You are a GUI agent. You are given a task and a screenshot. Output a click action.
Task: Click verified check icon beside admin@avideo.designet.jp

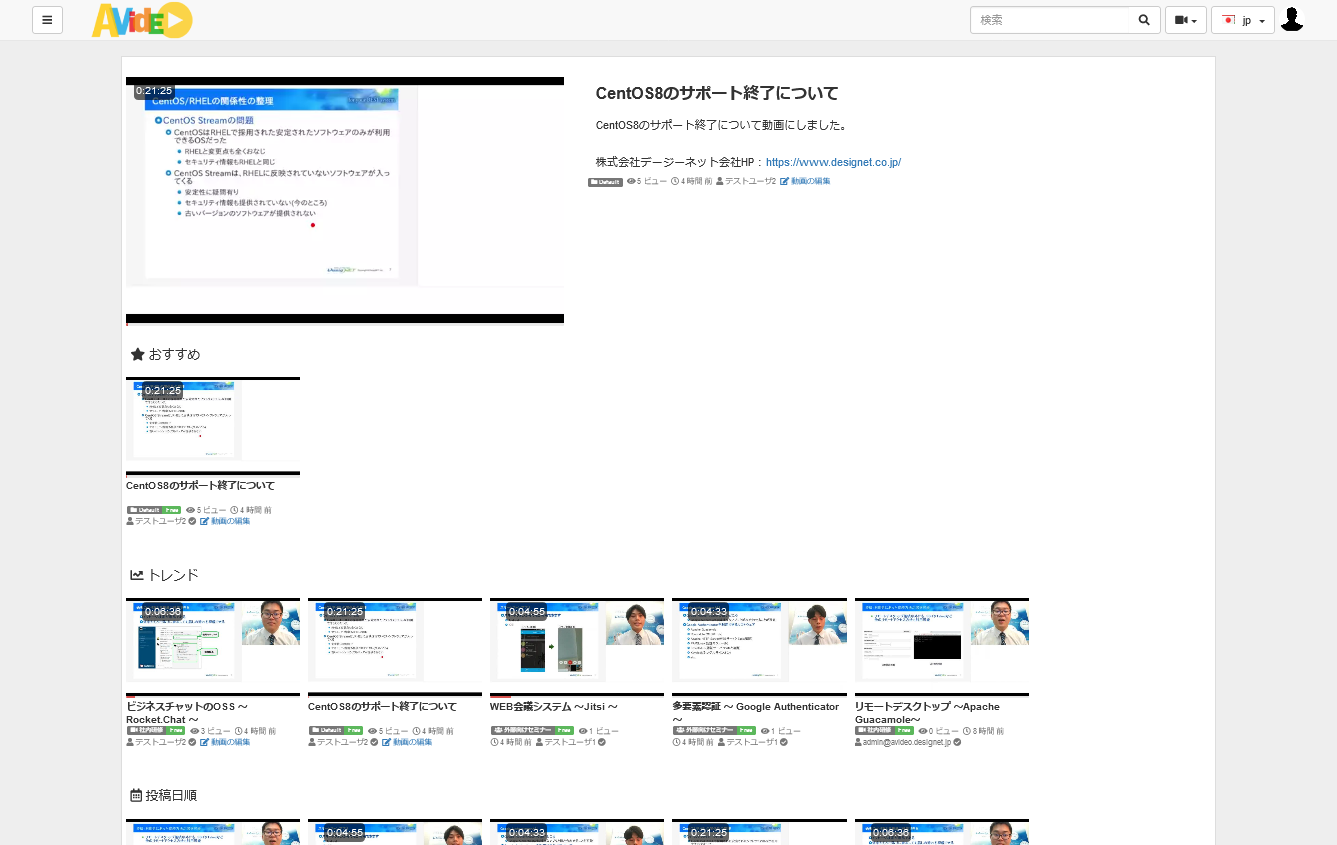click(x=957, y=742)
